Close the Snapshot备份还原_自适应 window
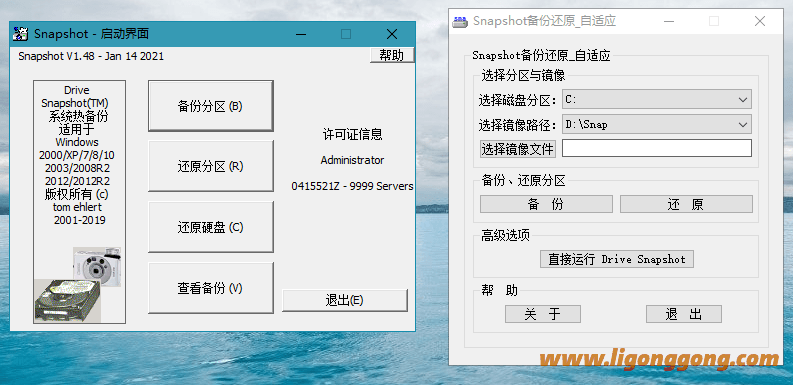Screen dimensions: 793x385 [x=760, y=21]
